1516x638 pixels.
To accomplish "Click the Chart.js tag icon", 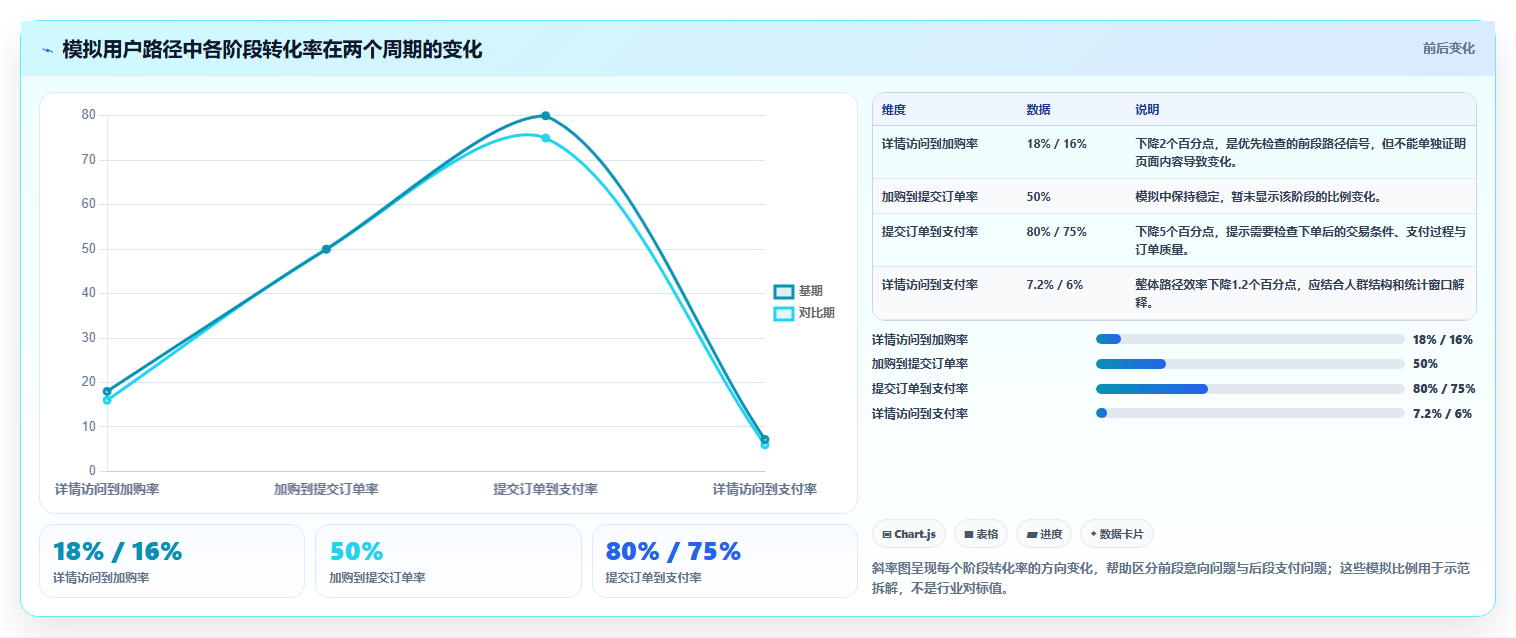I will click(887, 535).
